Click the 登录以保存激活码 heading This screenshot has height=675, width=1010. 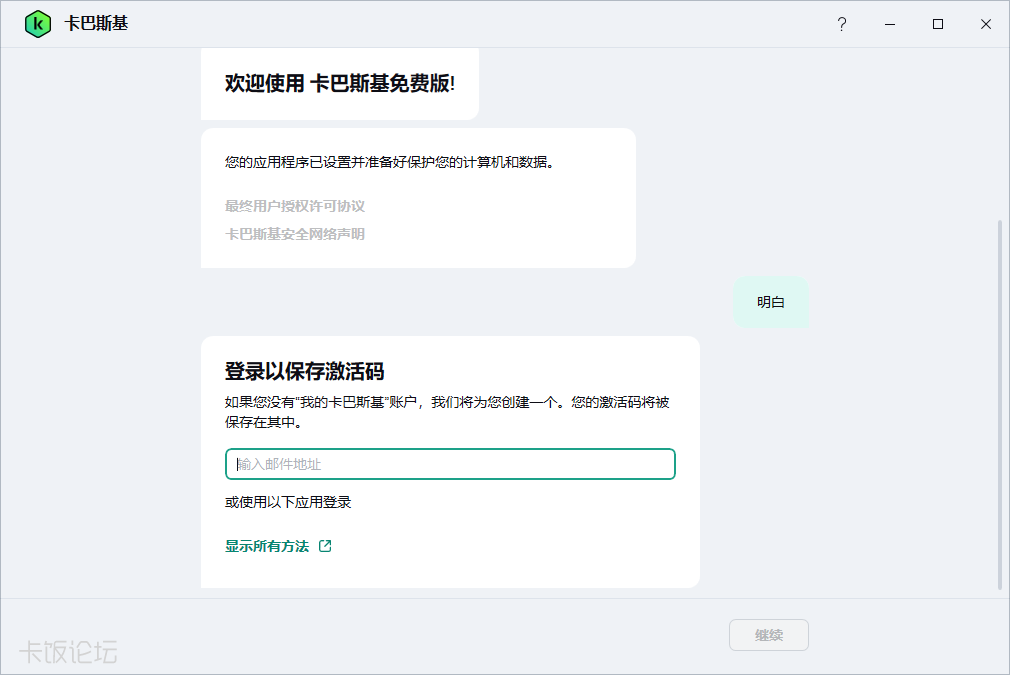(x=305, y=372)
